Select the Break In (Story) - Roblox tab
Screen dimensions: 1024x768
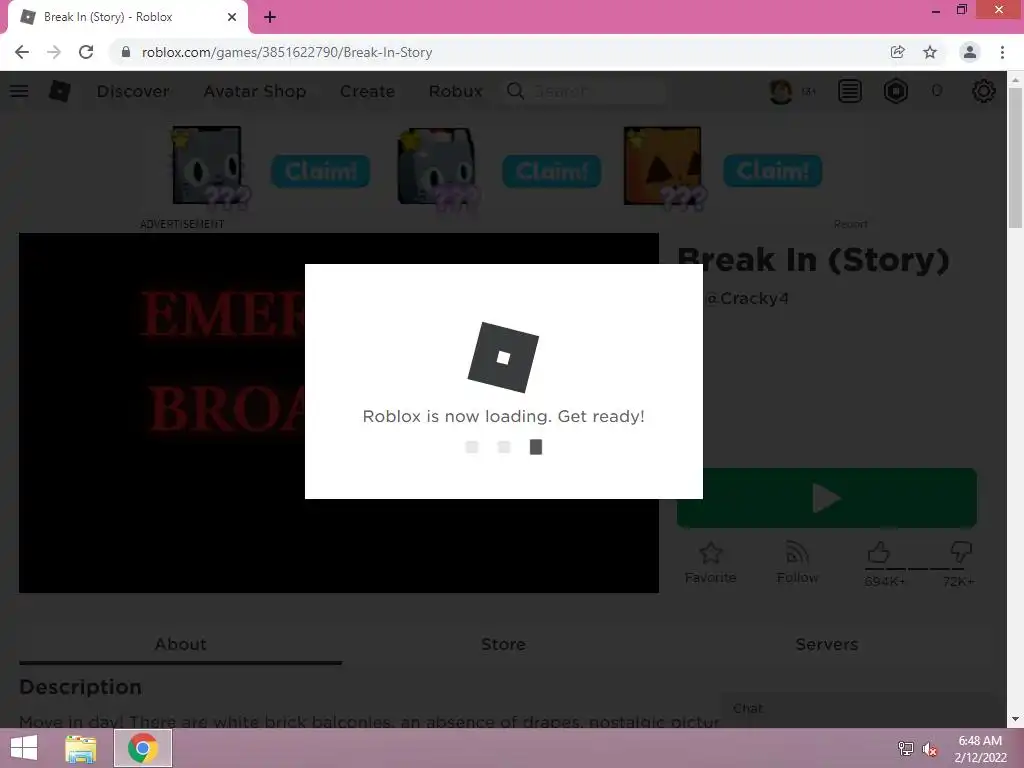click(x=127, y=17)
